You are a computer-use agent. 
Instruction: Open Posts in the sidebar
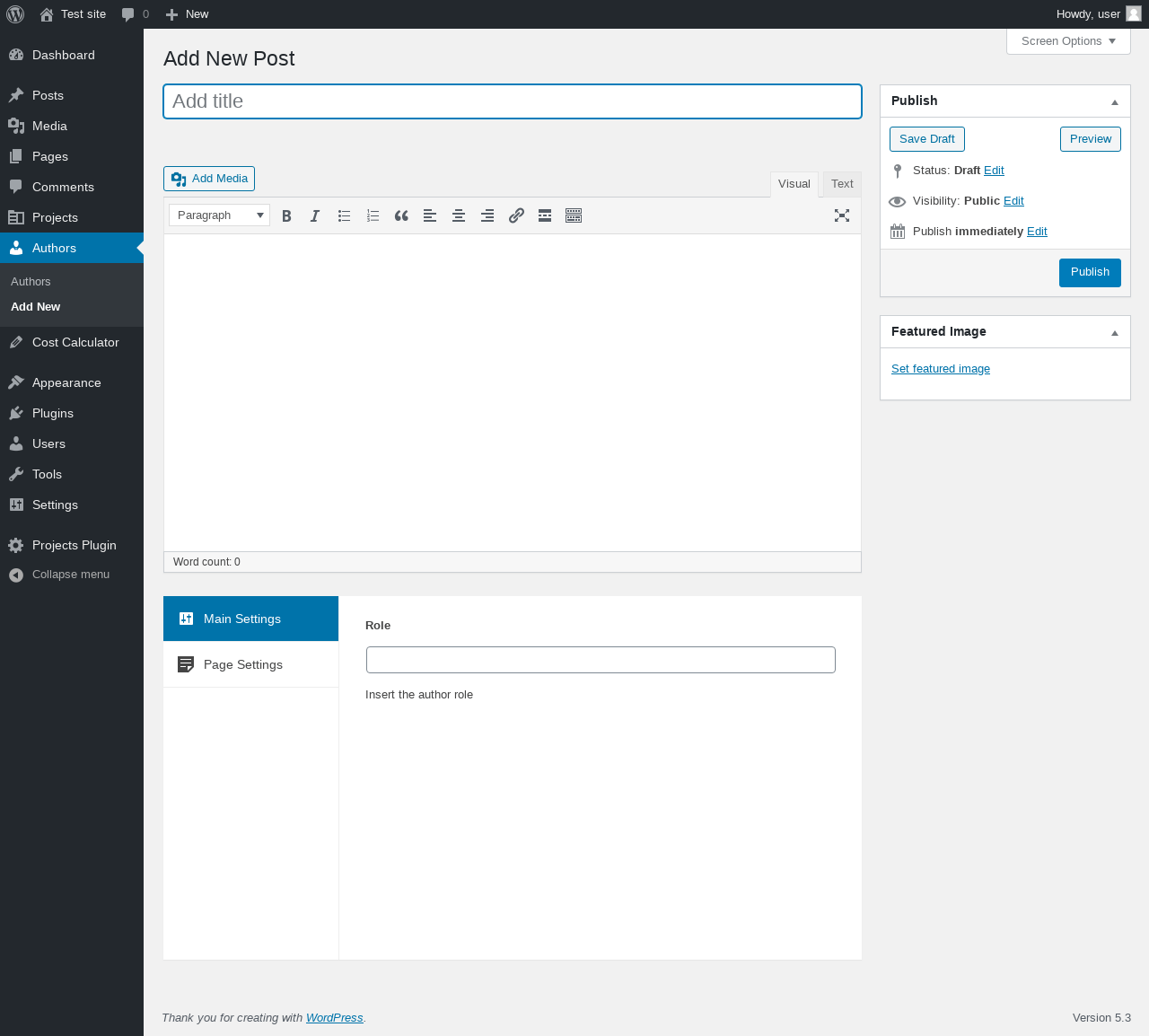pyautogui.click(x=72, y=95)
